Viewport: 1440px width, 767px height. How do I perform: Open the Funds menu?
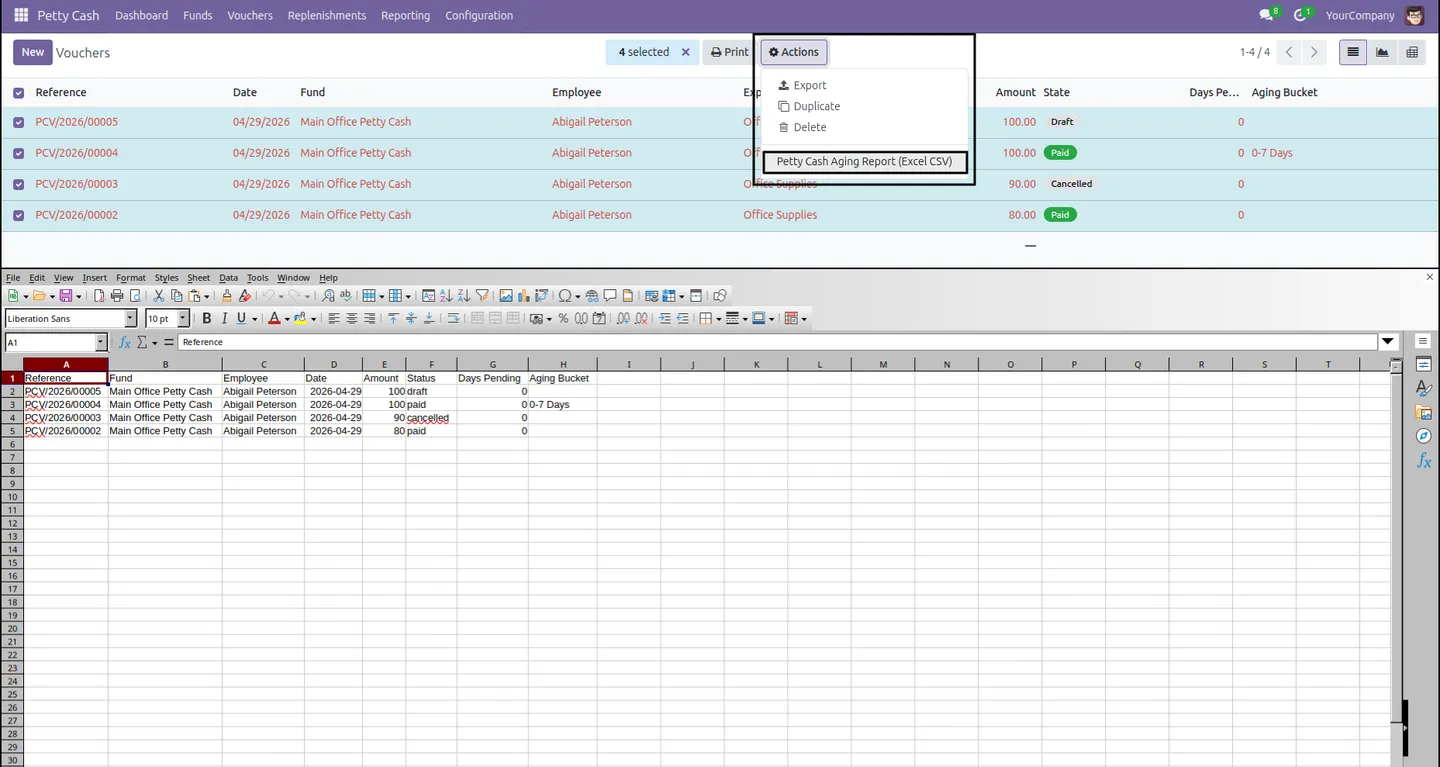[198, 15]
